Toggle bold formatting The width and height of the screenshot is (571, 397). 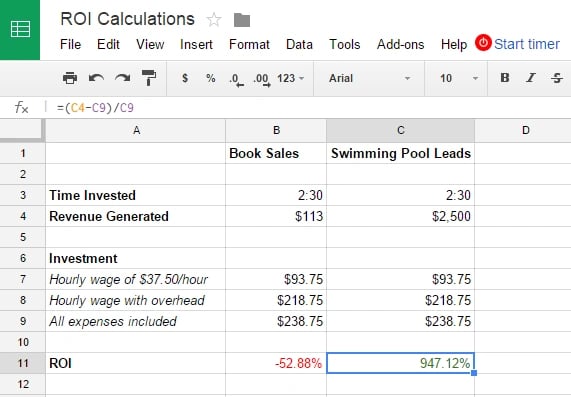pos(505,78)
